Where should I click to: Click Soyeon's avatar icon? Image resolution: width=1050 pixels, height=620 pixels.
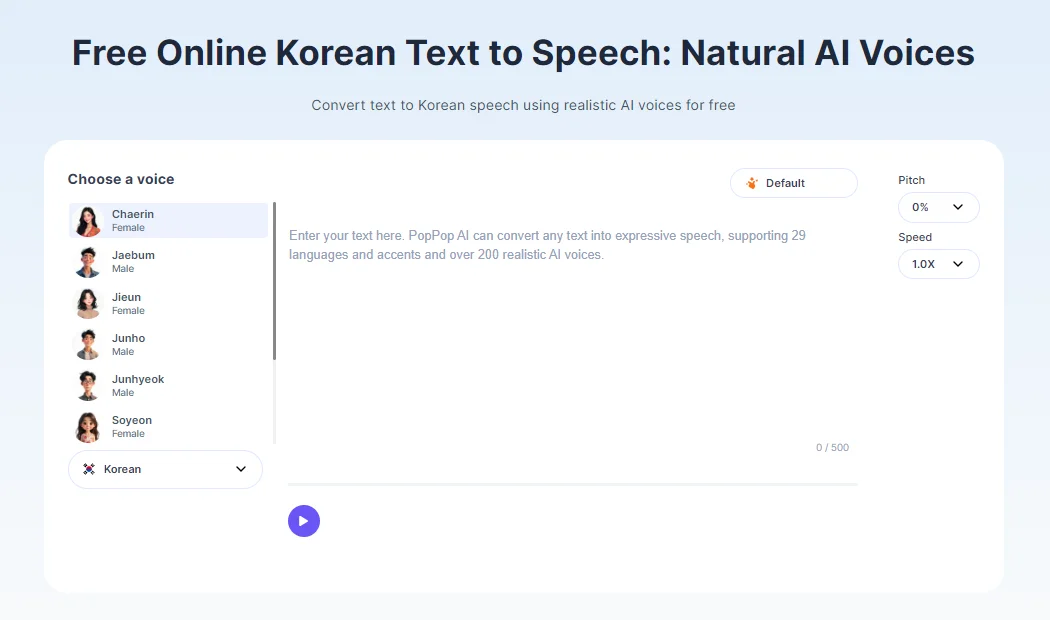click(89, 427)
